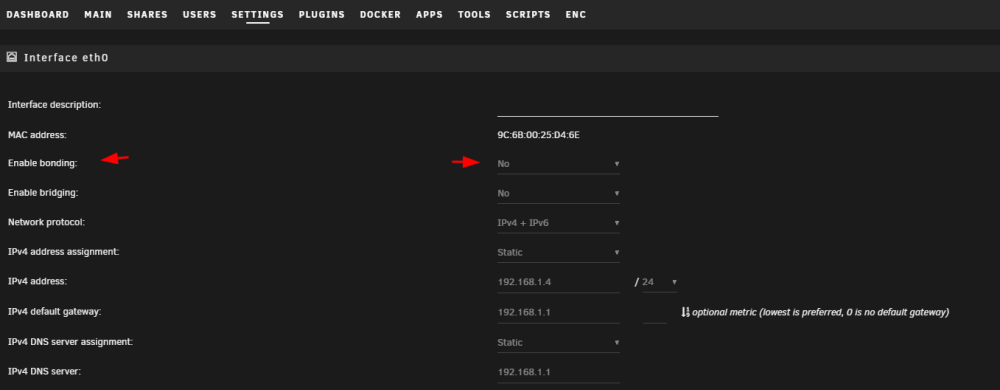1000x390 pixels.
Task: Click the IPv4 DNS server assignment label
Action: [70, 342]
